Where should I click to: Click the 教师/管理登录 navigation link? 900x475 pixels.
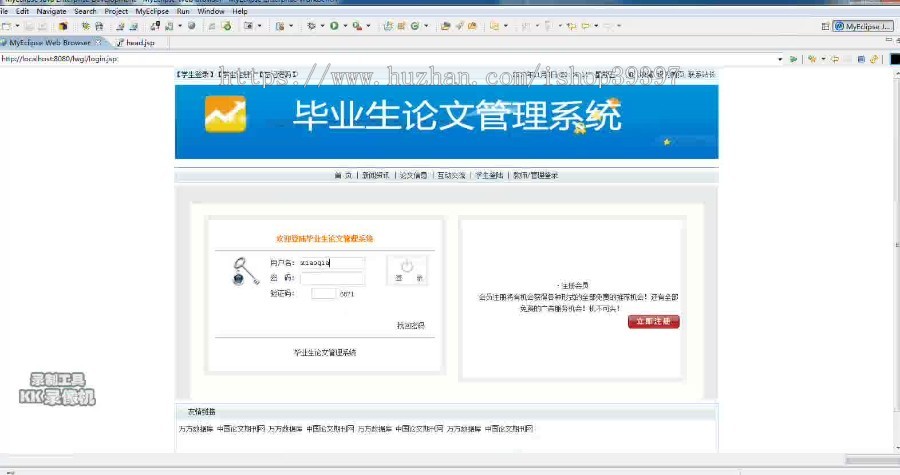click(x=536, y=176)
